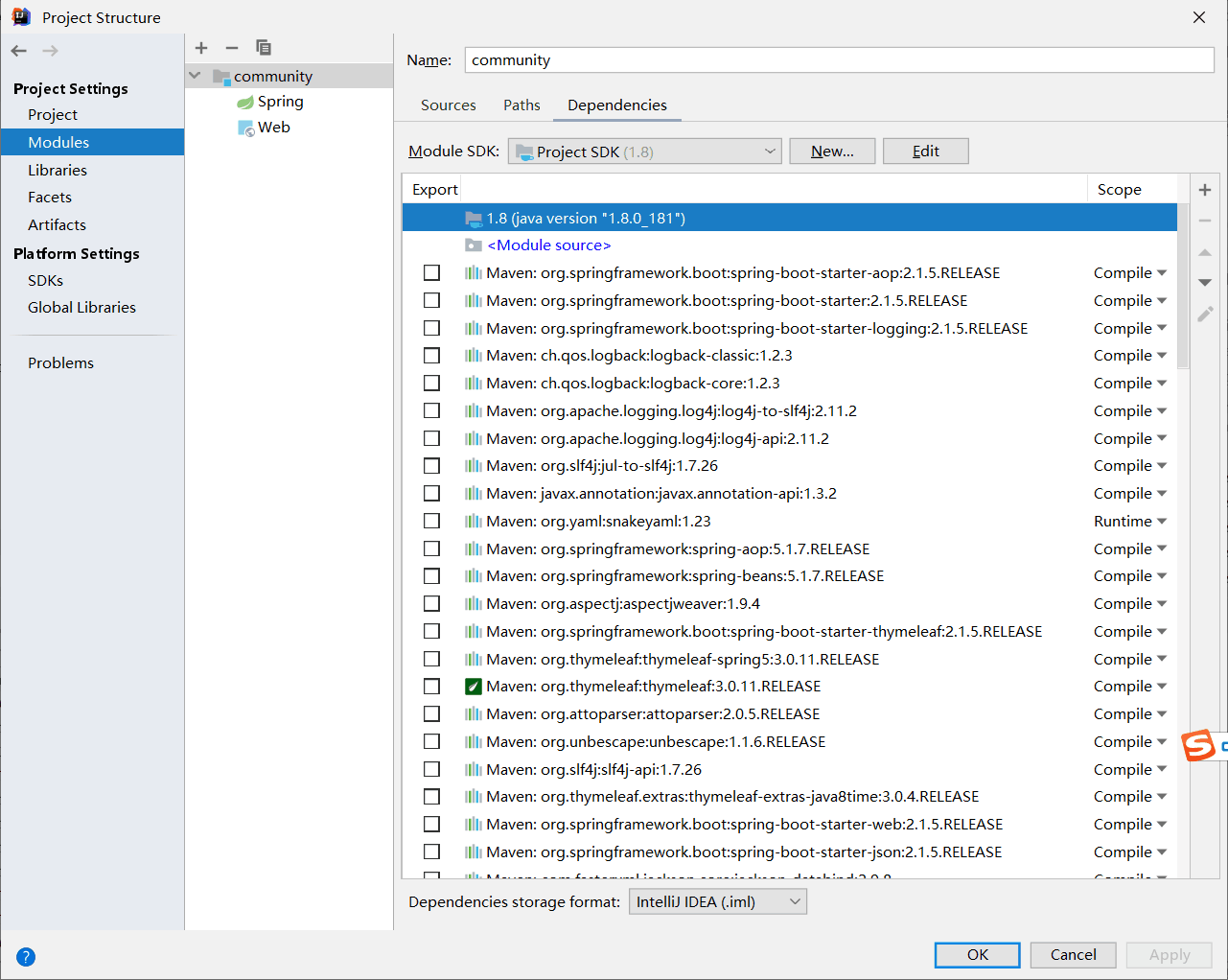Check export for spring-boot-starter-web
The width and height of the screenshot is (1228, 980).
coord(432,825)
